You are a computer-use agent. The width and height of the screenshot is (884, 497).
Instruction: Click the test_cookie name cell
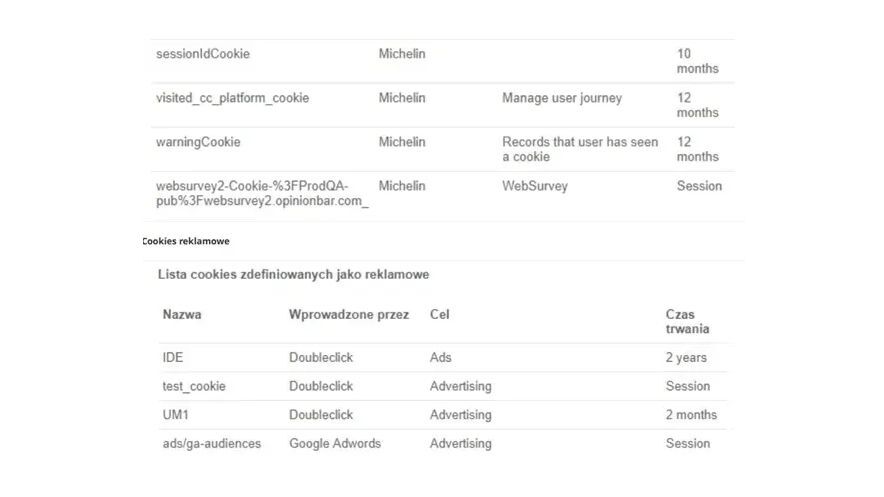(194, 386)
